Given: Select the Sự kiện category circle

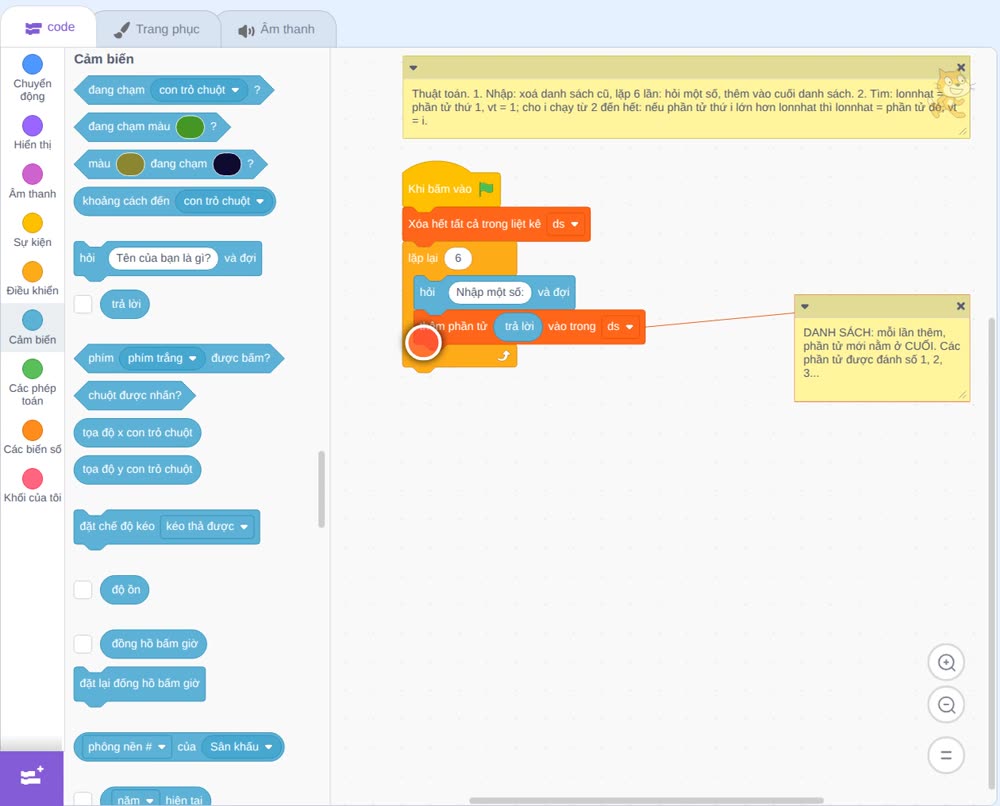Looking at the screenshot, I should tap(33, 223).
